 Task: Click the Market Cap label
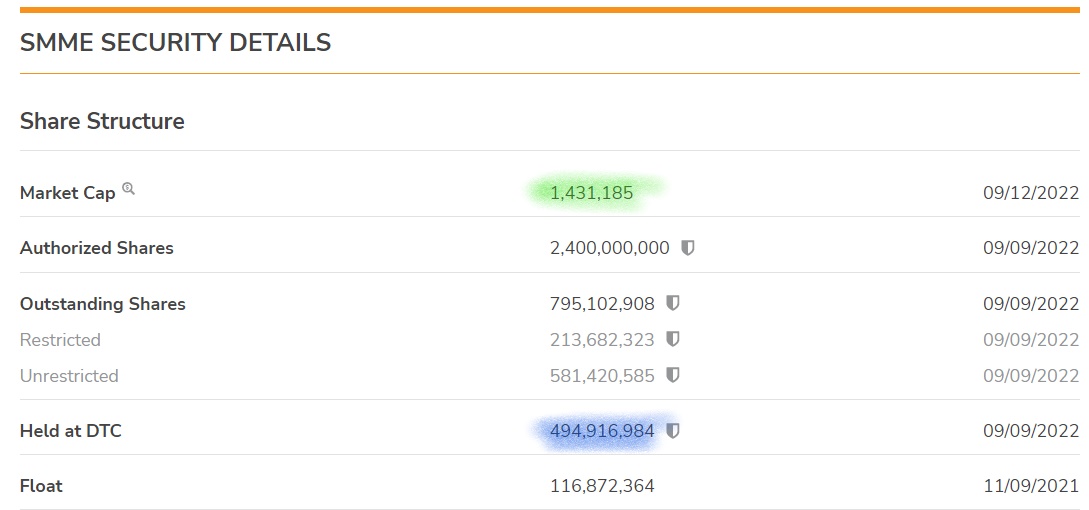[x=67, y=193]
